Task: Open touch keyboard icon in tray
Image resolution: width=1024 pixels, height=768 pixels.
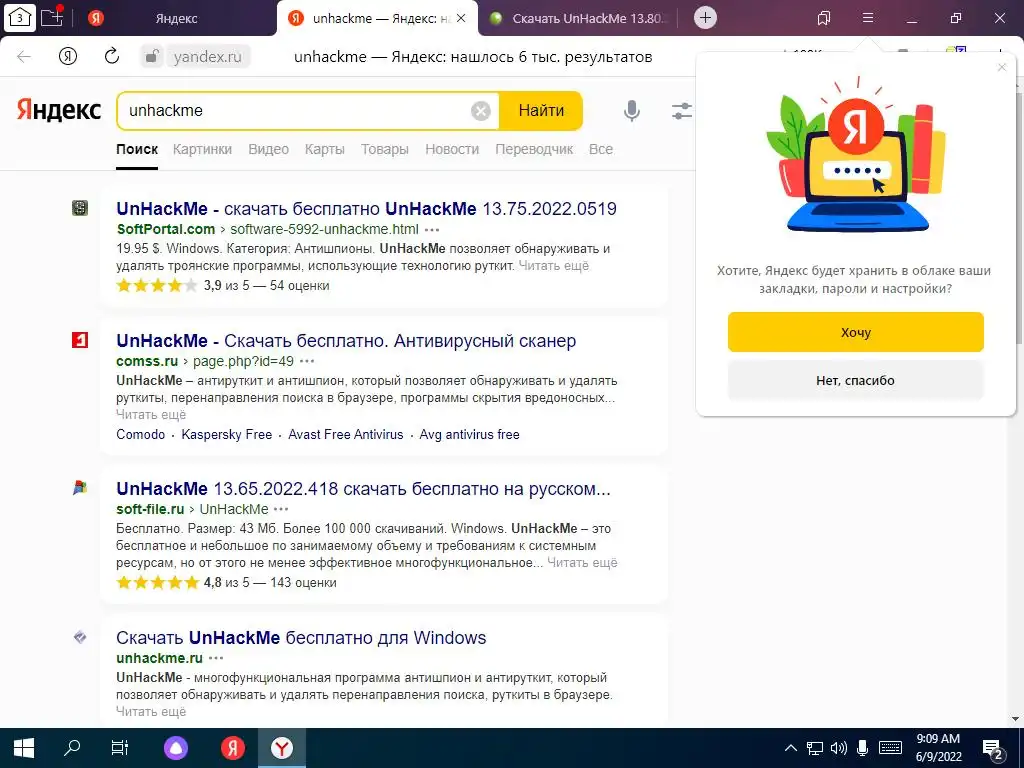Action: tap(890, 748)
